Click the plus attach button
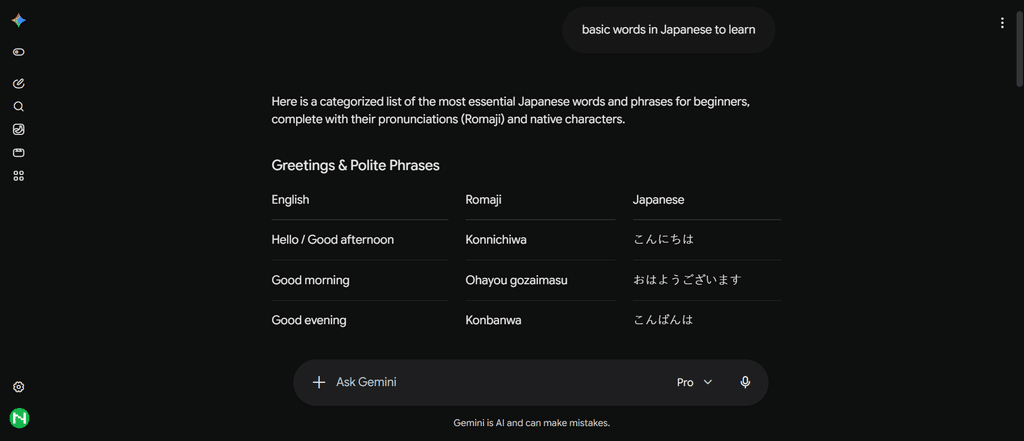Image resolution: width=1024 pixels, height=441 pixels. coord(319,382)
